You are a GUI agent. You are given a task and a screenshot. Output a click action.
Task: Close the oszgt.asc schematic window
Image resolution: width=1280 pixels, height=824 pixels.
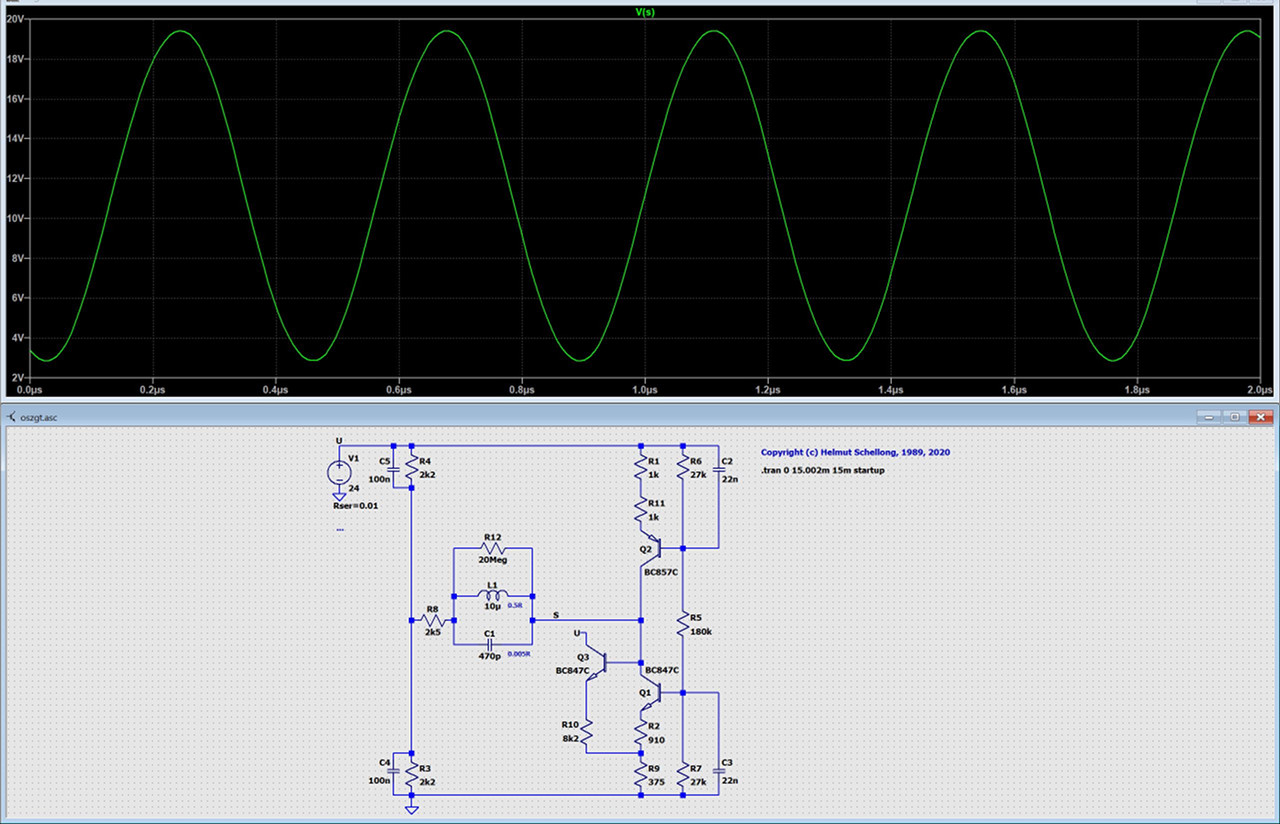pos(1262,416)
